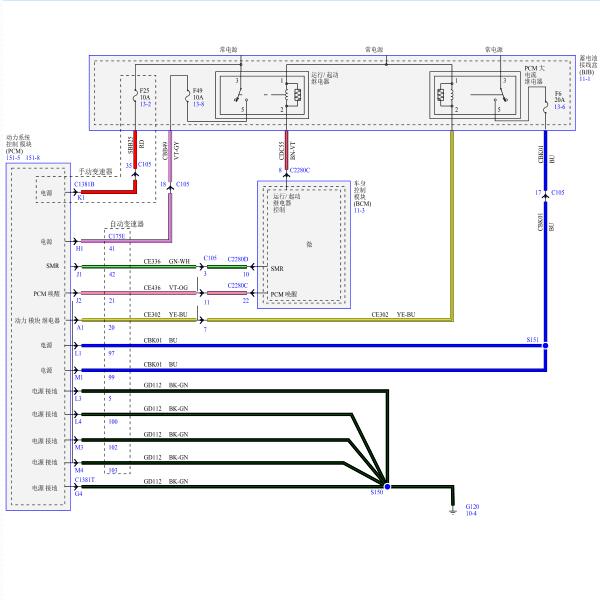The image size is (600, 600).
Task: Click the CBK01 BU label on L1 wire
Action: point(160,340)
